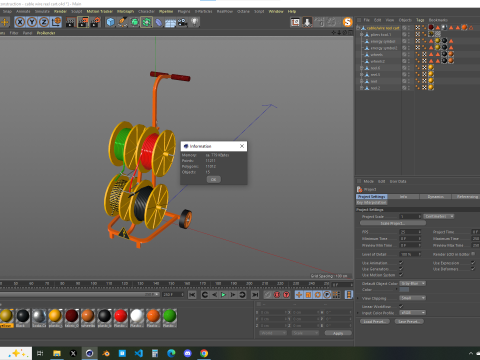Click the purple Deformer icon
The height and width of the screenshot is (360, 480).
pyautogui.click(x=158, y=22)
